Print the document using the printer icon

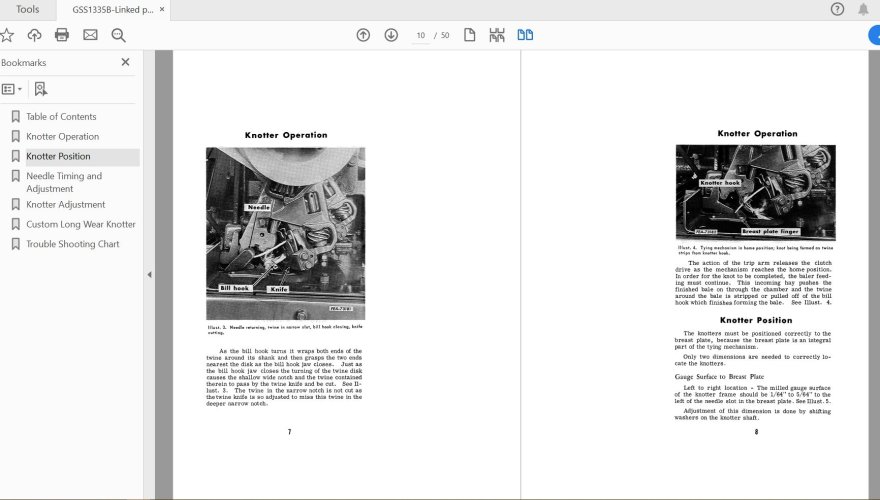(62, 35)
